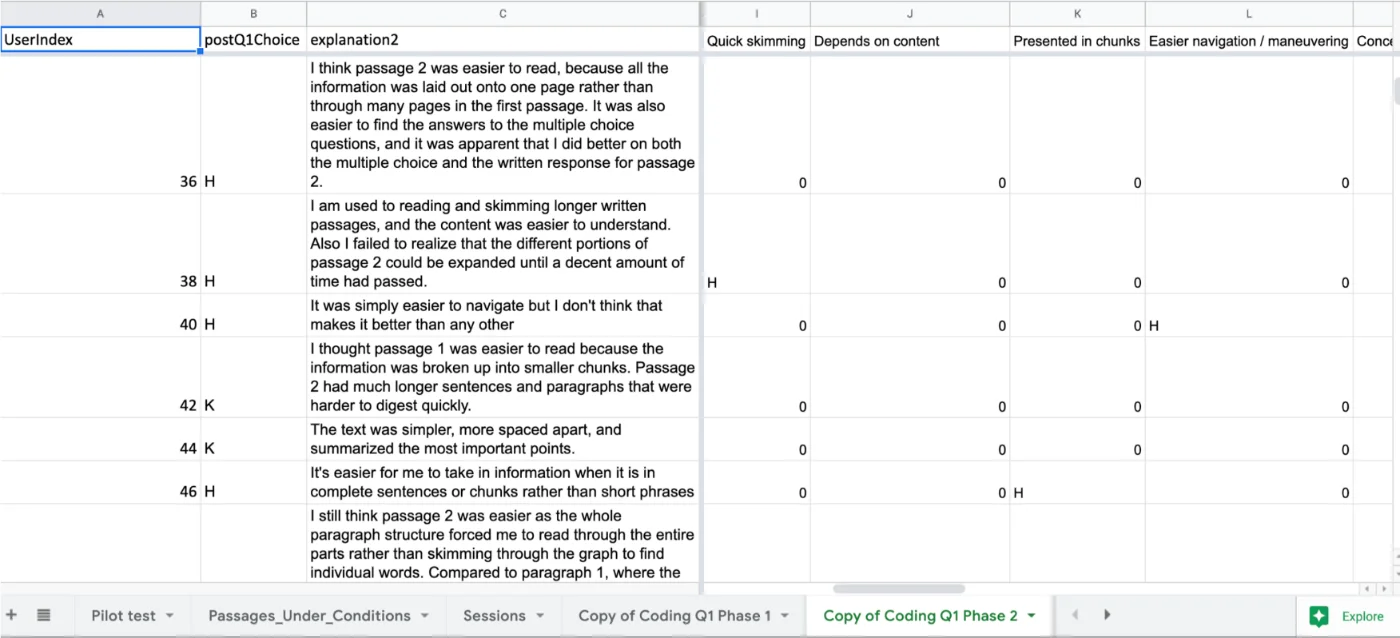Image resolution: width=1400 pixels, height=638 pixels.
Task: Switch to Copy of Coding Q1 Phase 1 tab
Action: tap(675, 616)
